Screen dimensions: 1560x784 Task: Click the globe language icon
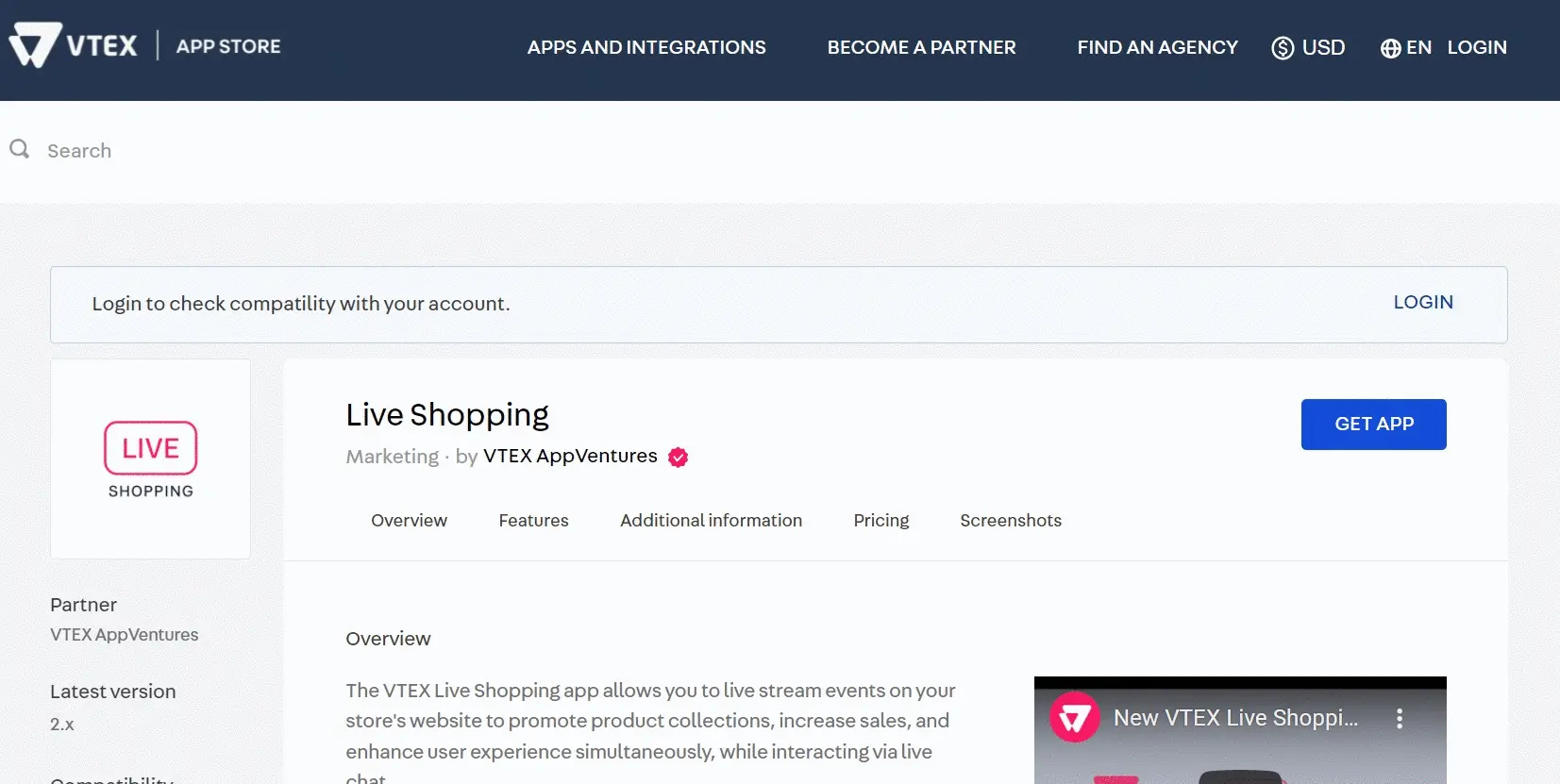(1390, 48)
